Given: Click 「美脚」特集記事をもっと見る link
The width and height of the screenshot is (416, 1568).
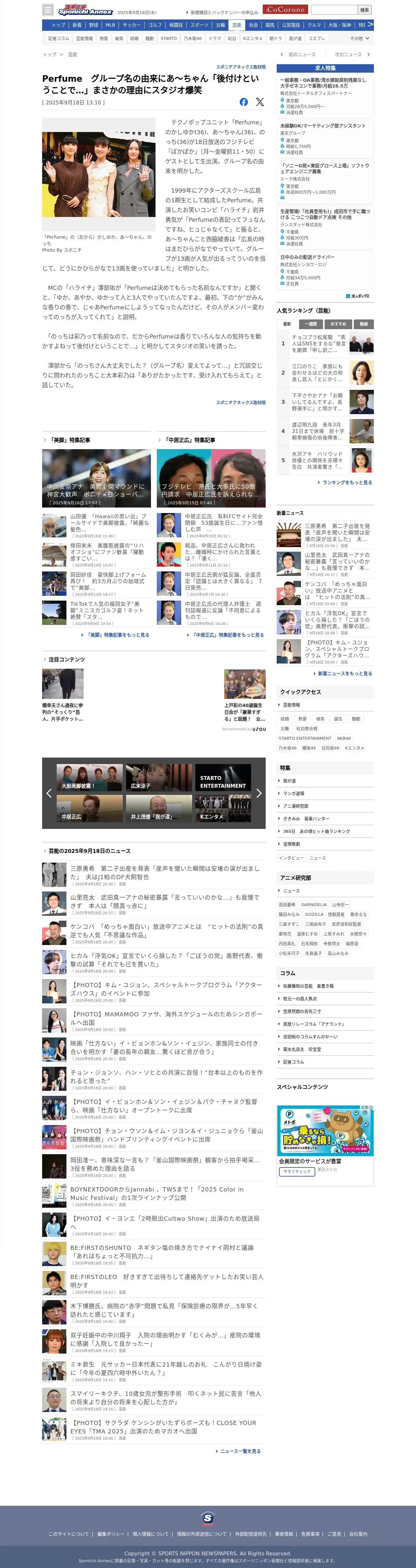Looking at the screenshot, I should point(116,635).
